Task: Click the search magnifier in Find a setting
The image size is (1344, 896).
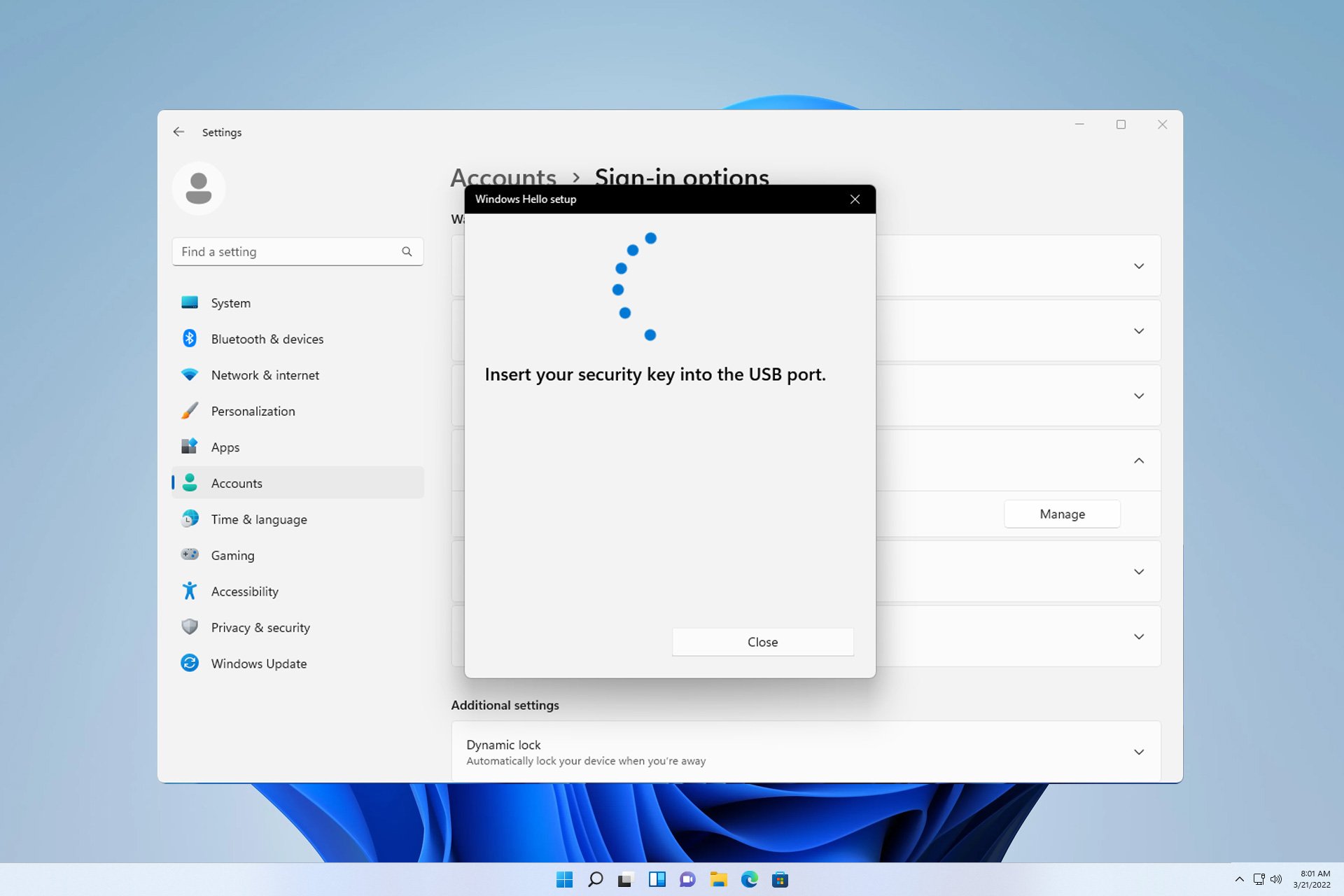Action: click(x=407, y=251)
